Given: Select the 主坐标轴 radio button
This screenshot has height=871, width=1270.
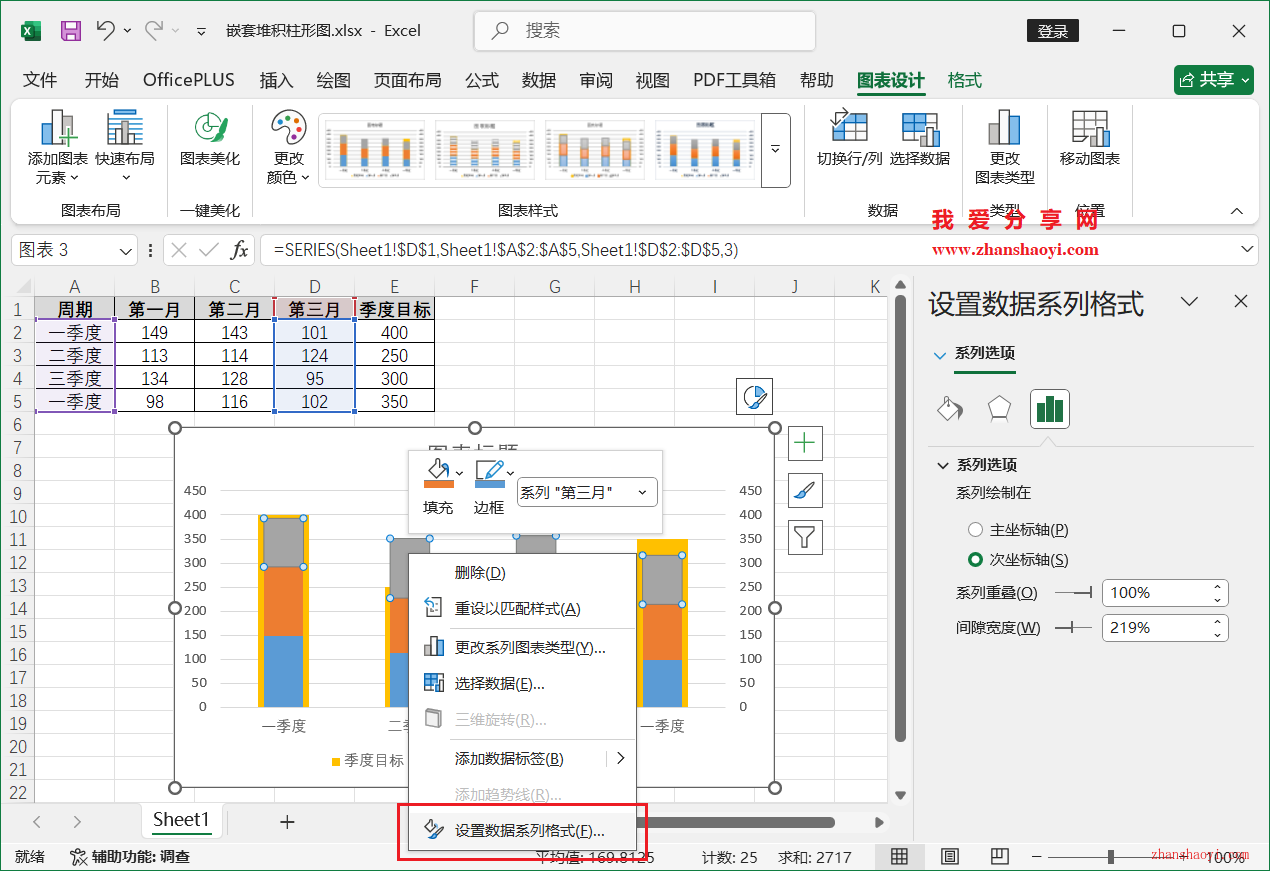Looking at the screenshot, I should 975,529.
